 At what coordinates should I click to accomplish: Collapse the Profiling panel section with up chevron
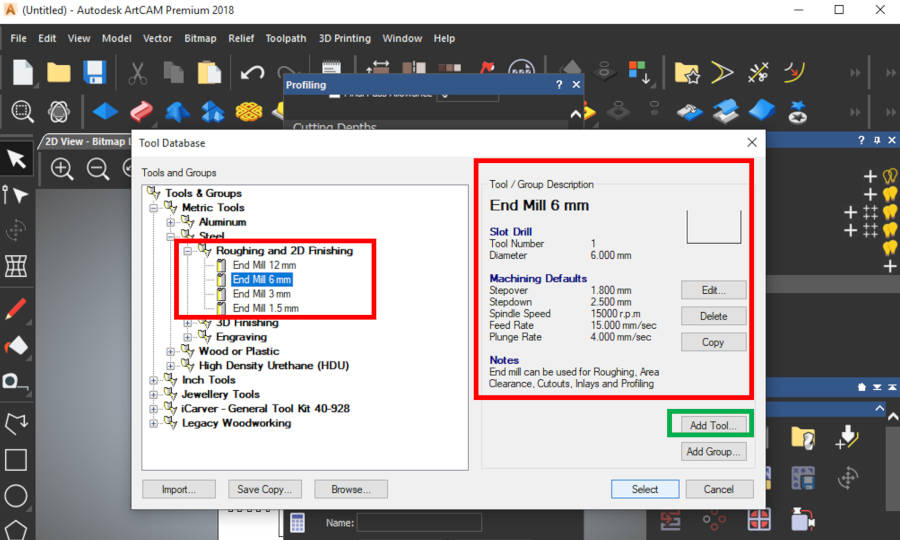point(576,114)
